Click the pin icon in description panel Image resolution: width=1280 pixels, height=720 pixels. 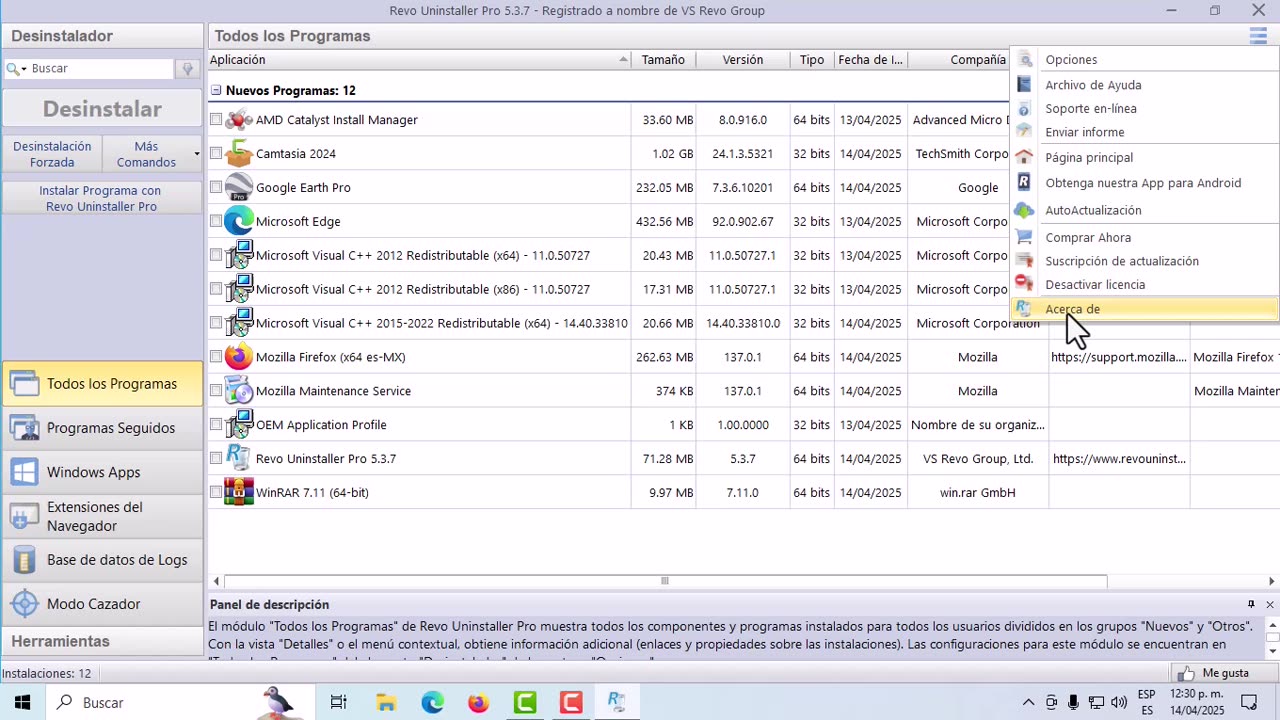pyautogui.click(x=1251, y=605)
